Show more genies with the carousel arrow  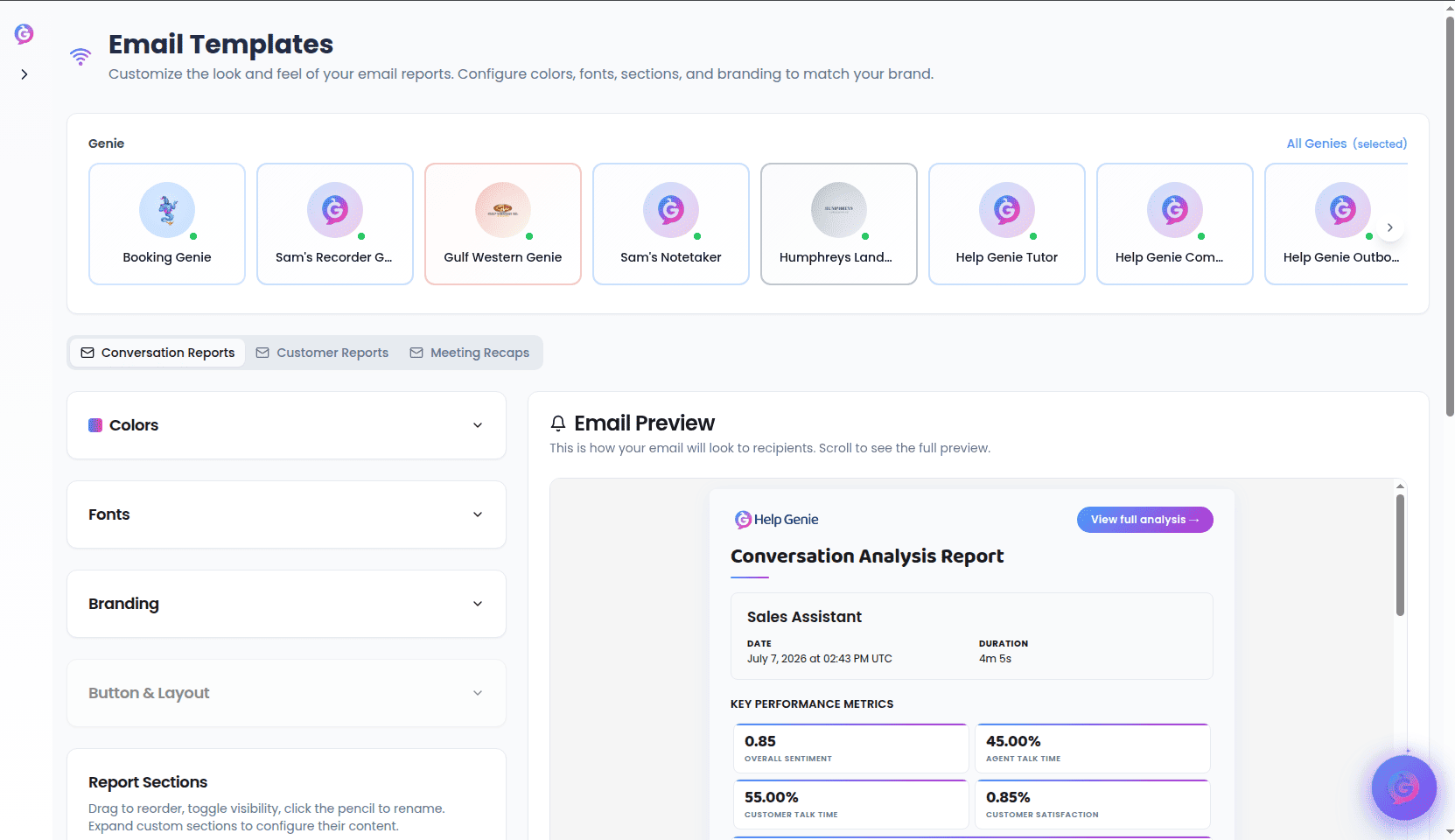click(1390, 227)
